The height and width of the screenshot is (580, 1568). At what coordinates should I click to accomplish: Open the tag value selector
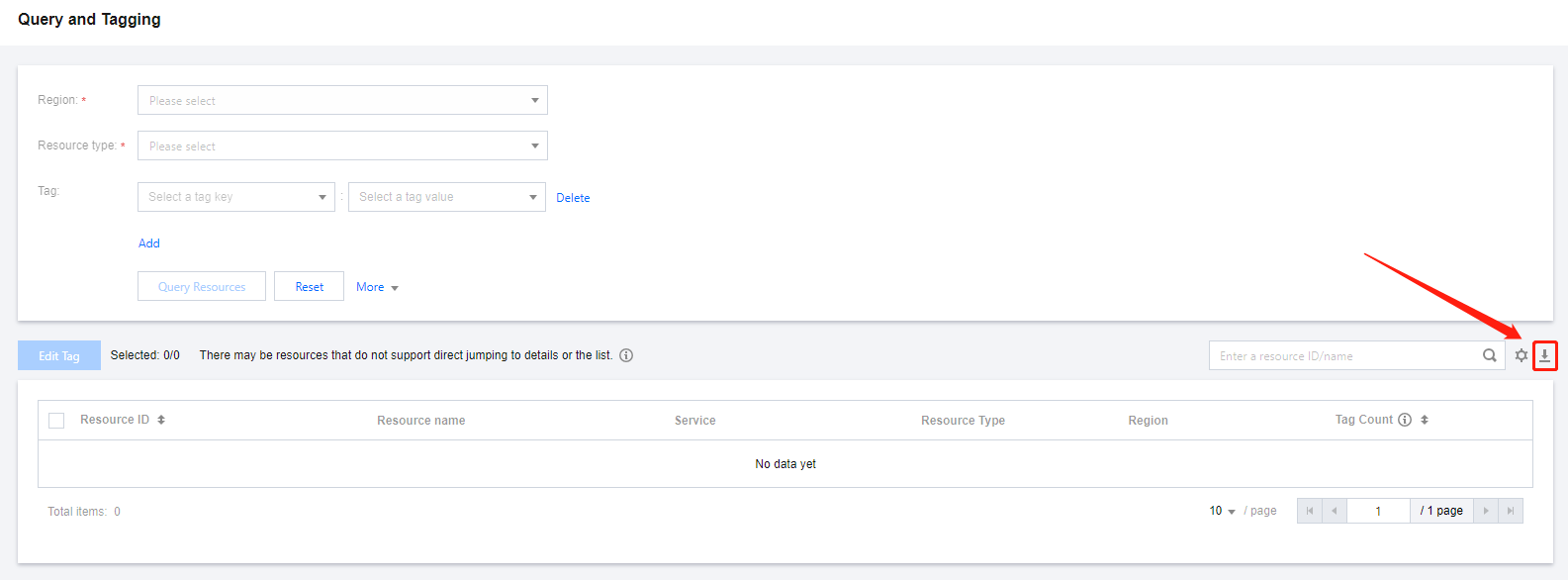(446, 197)
